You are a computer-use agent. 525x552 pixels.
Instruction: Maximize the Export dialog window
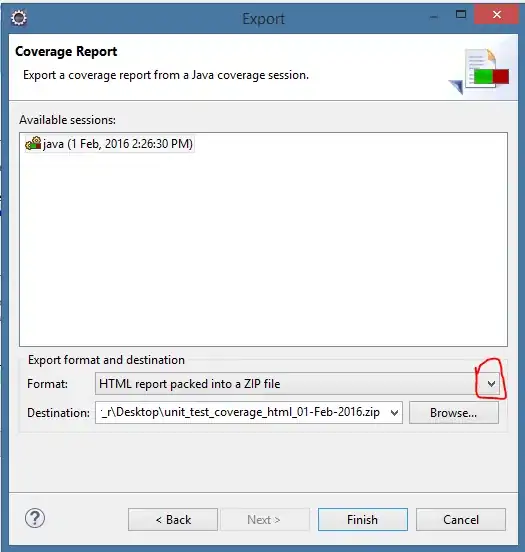(x=461, y=15)
